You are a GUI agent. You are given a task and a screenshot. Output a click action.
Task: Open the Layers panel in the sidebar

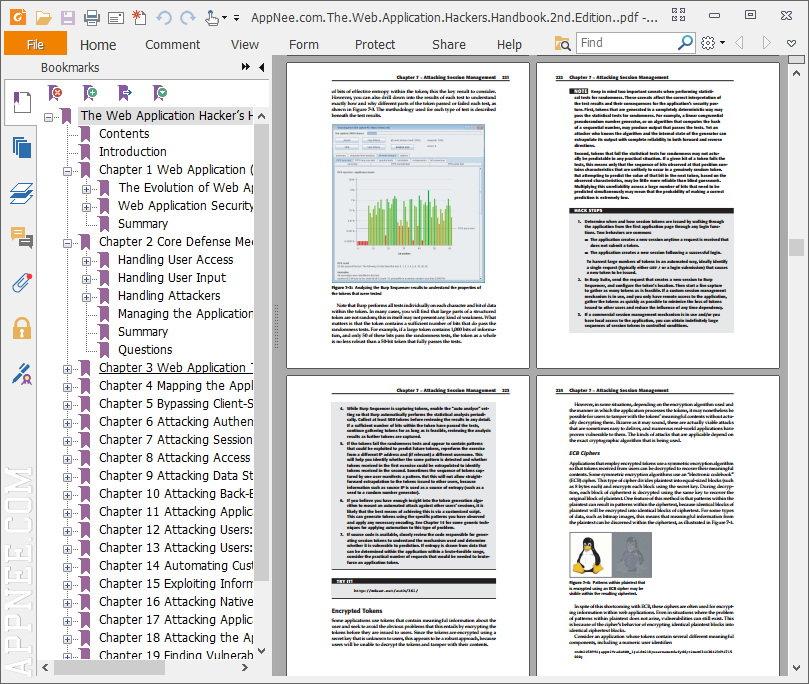tap(22, 193)
